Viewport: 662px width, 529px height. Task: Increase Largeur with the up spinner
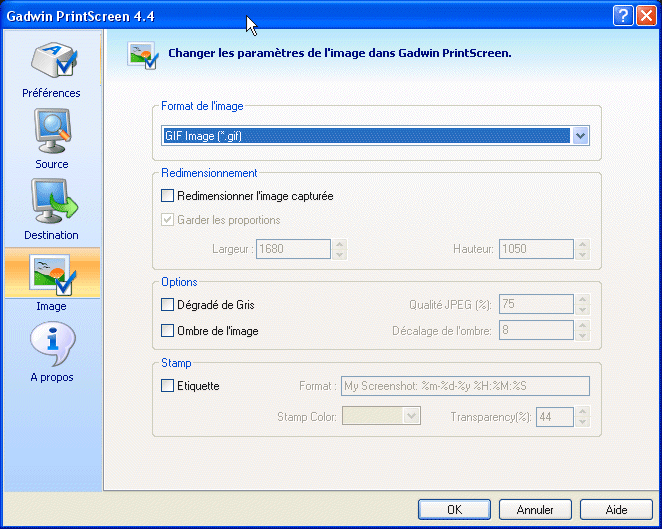pyautogui.click(x=340, y=244)
